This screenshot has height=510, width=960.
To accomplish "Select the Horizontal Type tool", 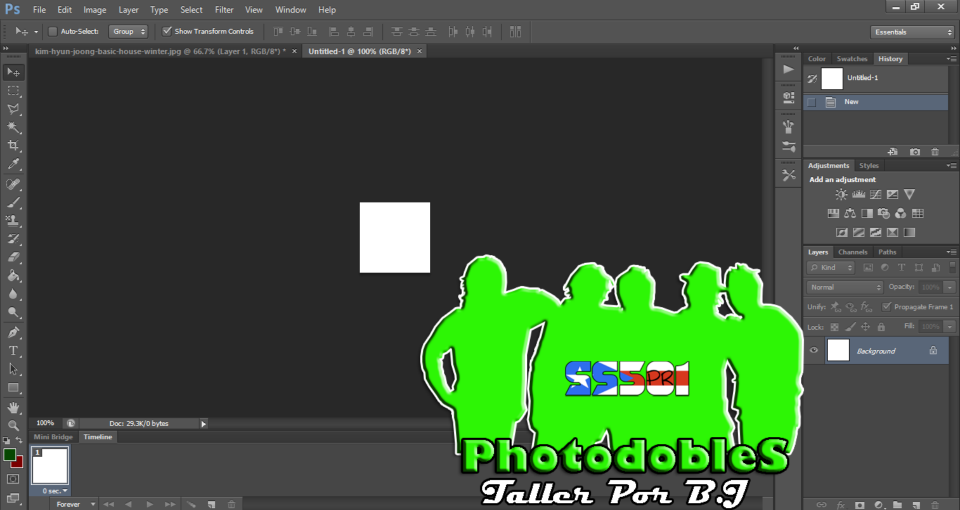I will 13,351.
